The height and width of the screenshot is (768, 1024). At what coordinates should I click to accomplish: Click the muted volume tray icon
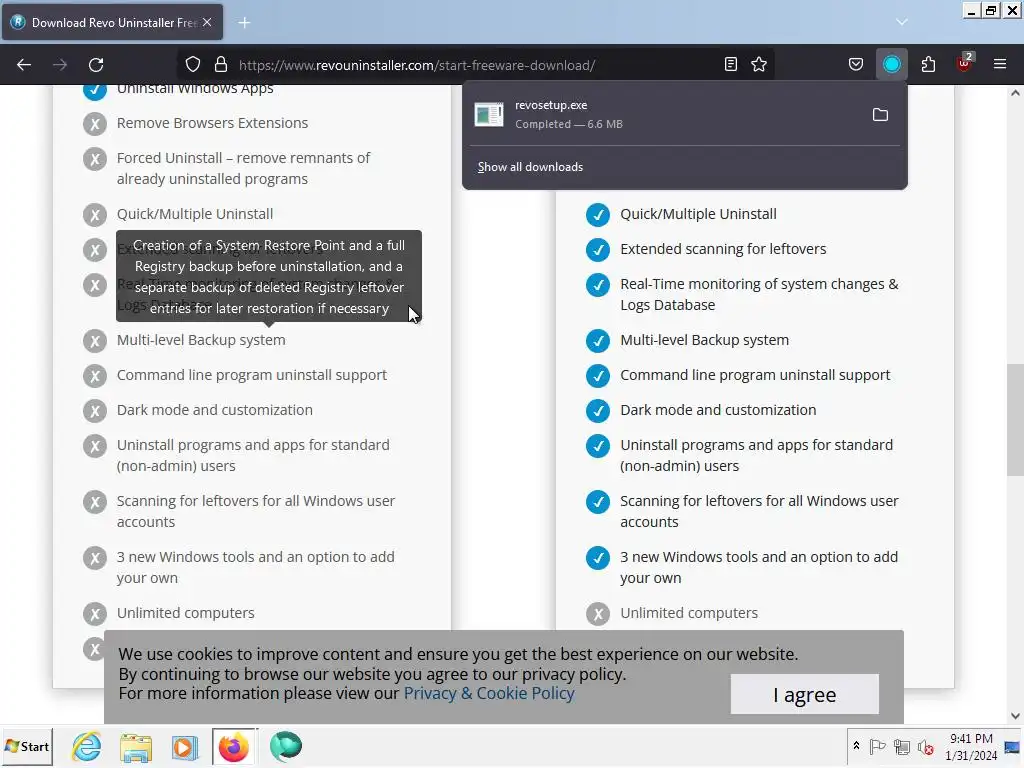(x=925, y=746)
